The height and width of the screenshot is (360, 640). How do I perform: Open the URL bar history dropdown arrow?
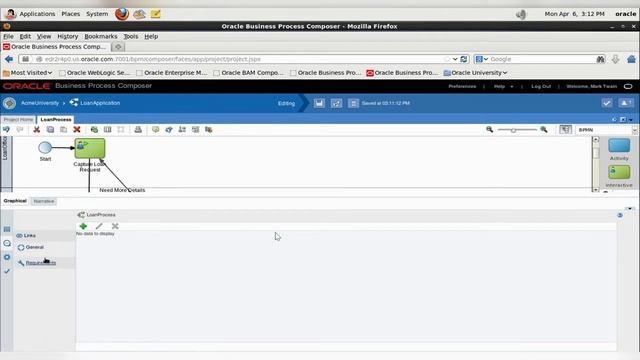(455, 59)
